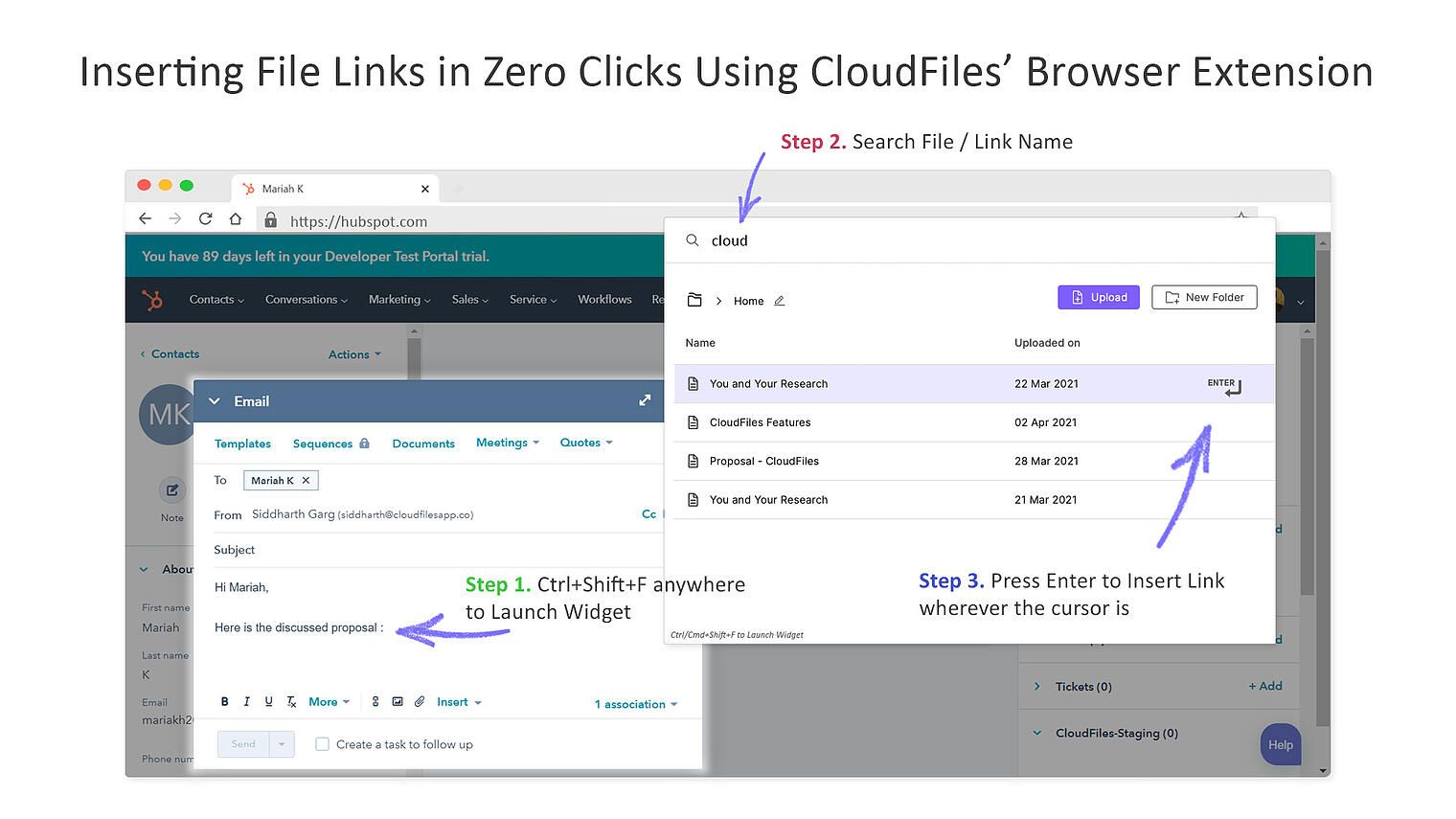This screenshot has width=1456, height=819.
Task: Expand the email composer to fullscreen
Action: click(x=645, y=400)
